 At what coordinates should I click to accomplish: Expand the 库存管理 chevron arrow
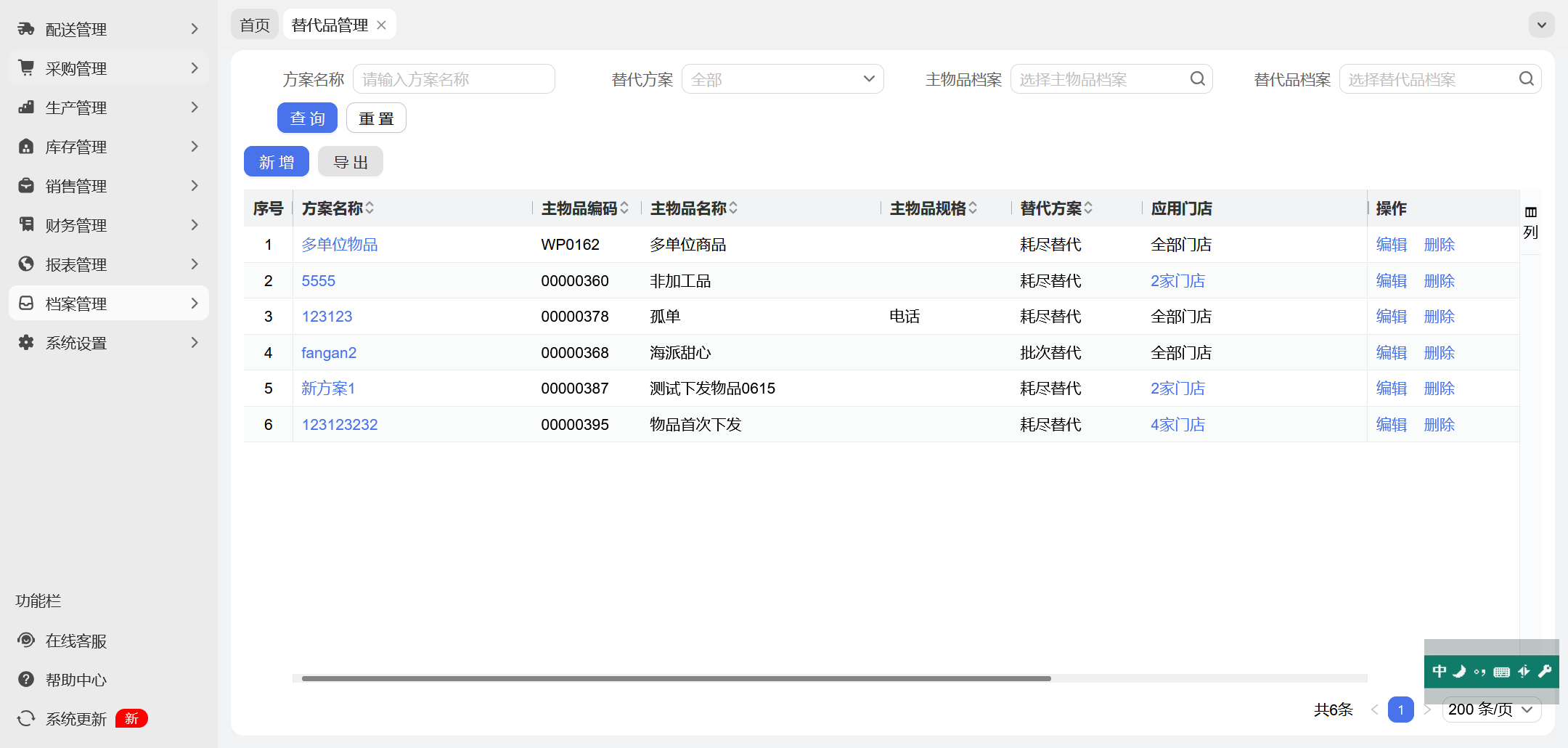(x=195, y=147)
